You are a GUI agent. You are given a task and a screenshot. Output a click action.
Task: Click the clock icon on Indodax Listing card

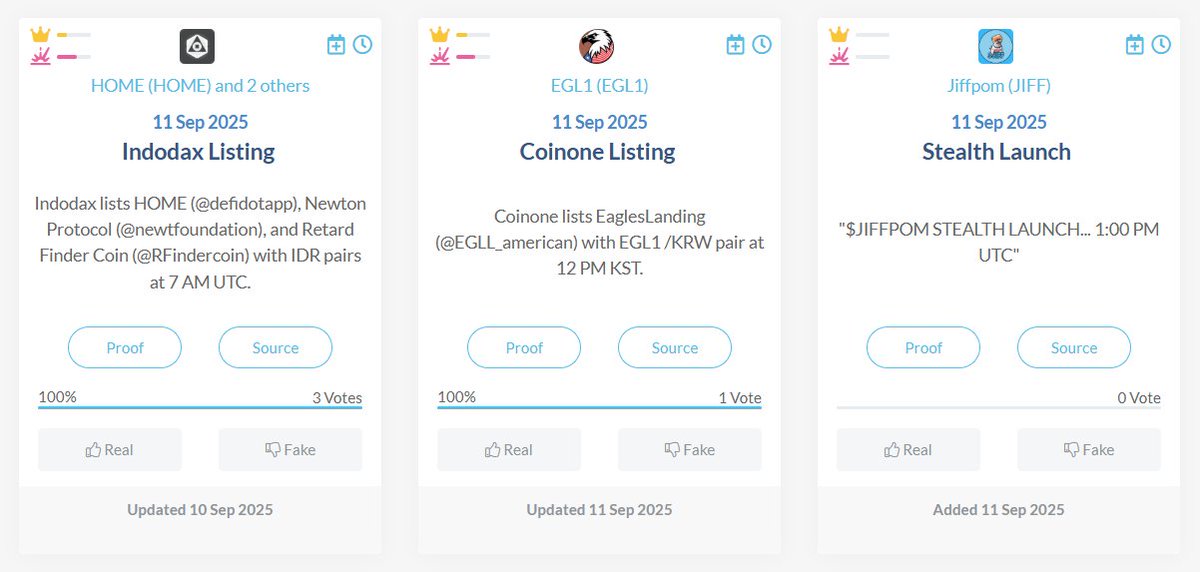pos(362,45)
